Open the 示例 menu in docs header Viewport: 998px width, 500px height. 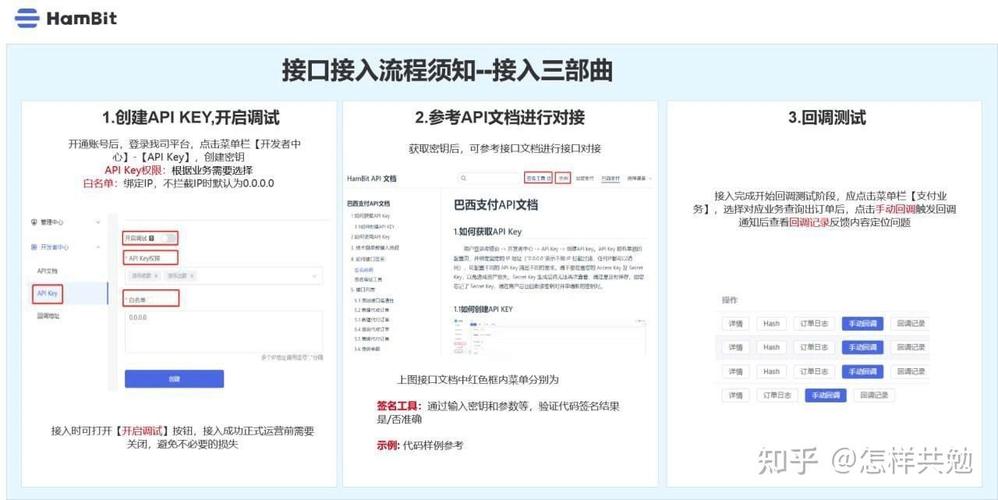click(x=563, y=179)
